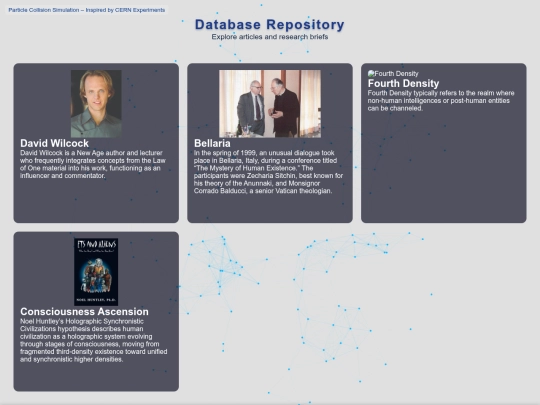The width and height of the screenshot is (540, 405).
Task: Click 'Explore articles and research briefs' subtitle
Action: (270, 37)
